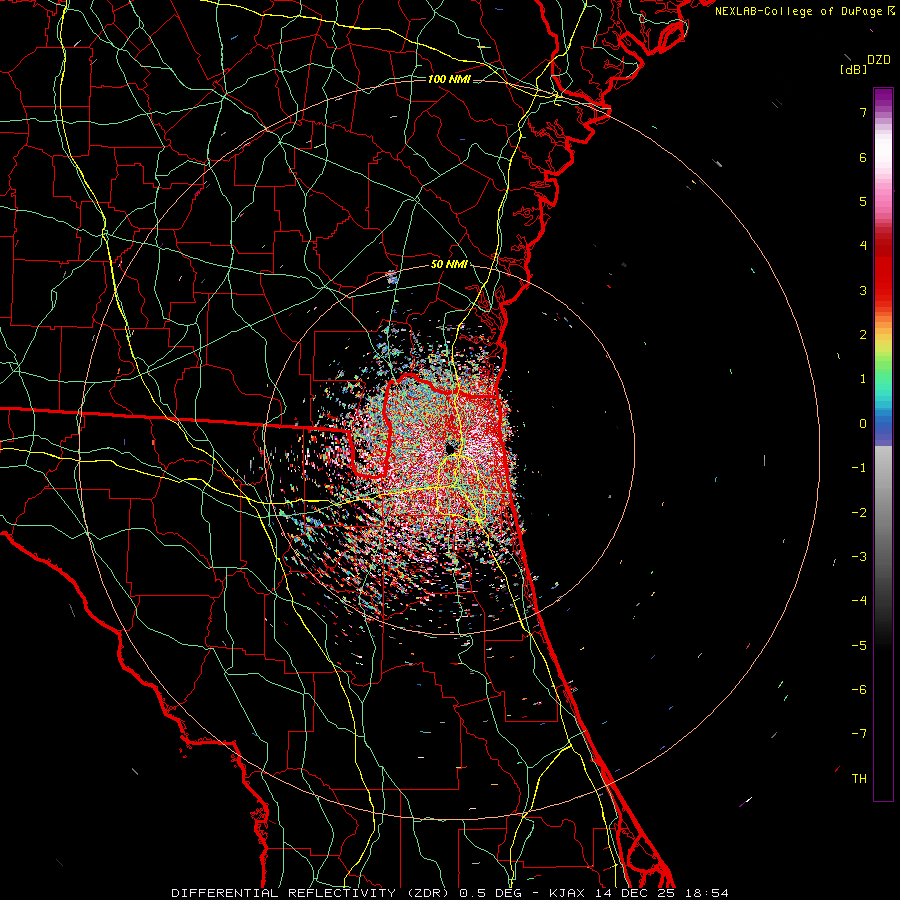Click the KJAX radar site marker at center
Image resolution: width=900 pixels, height=900 pixels.
coord(451,449)
